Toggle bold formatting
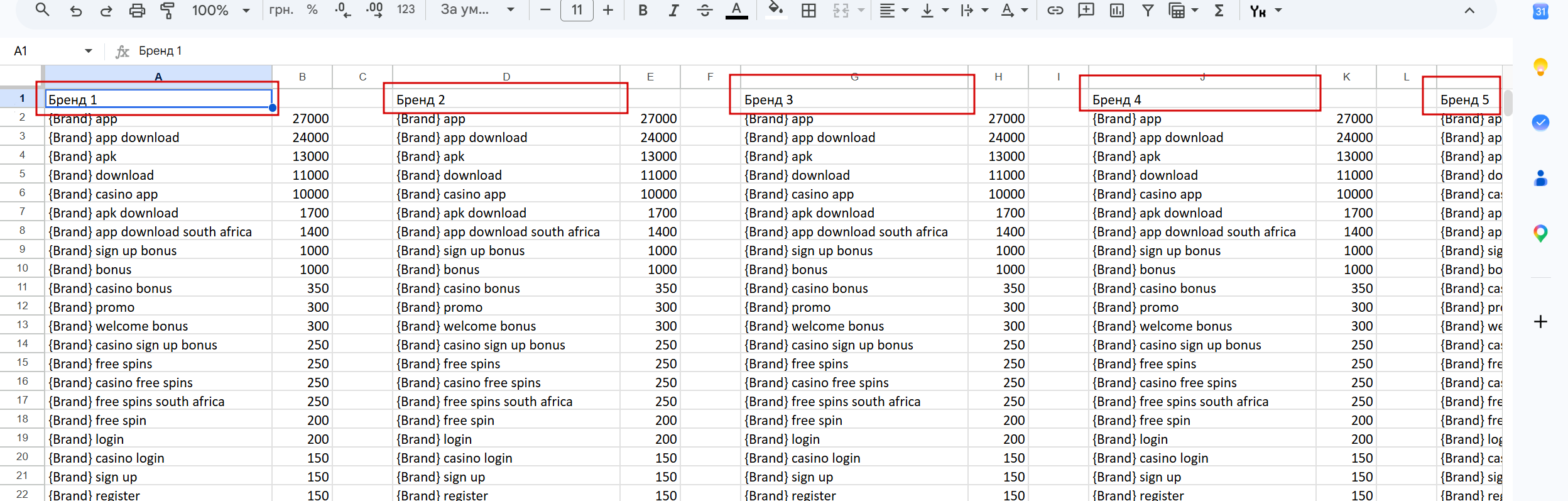Screen dimensions: 1568x501 (643, 10)
